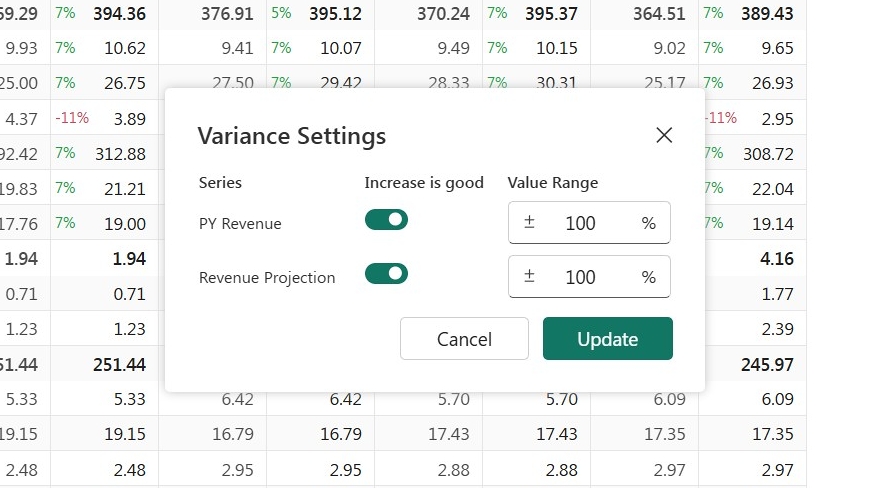Select the bold cell value 4.16
The image size is (874, 488).
pos(776,259)
